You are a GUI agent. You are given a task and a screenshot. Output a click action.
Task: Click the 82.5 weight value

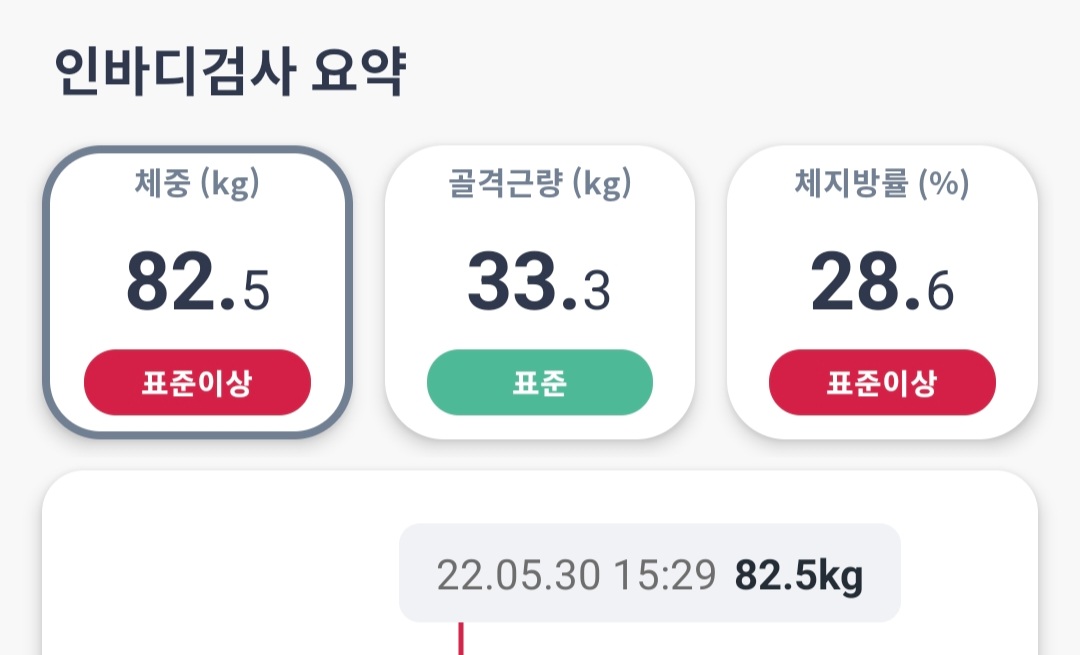click(x=197, y=283)
